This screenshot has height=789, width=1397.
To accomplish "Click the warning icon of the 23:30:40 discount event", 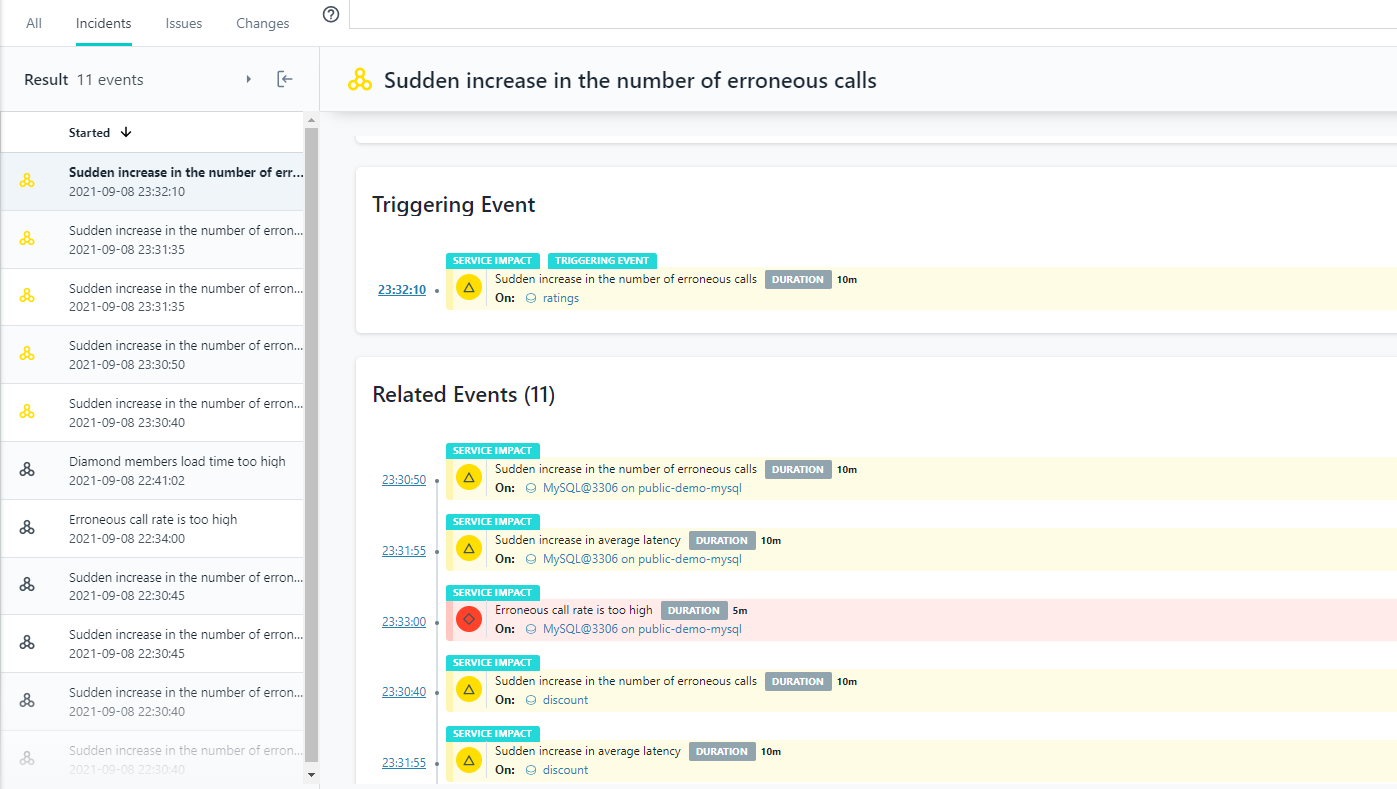I will click(x=468, y=690).
